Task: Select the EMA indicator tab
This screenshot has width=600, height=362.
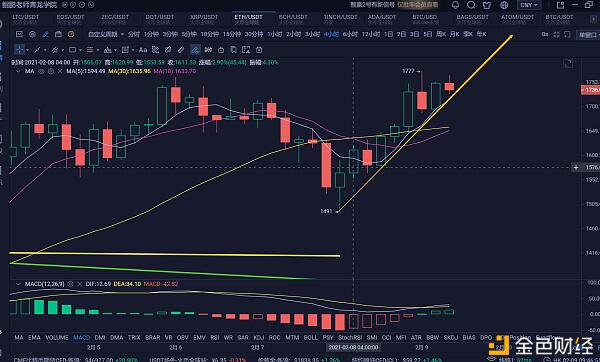Action: tap(34, 338)
